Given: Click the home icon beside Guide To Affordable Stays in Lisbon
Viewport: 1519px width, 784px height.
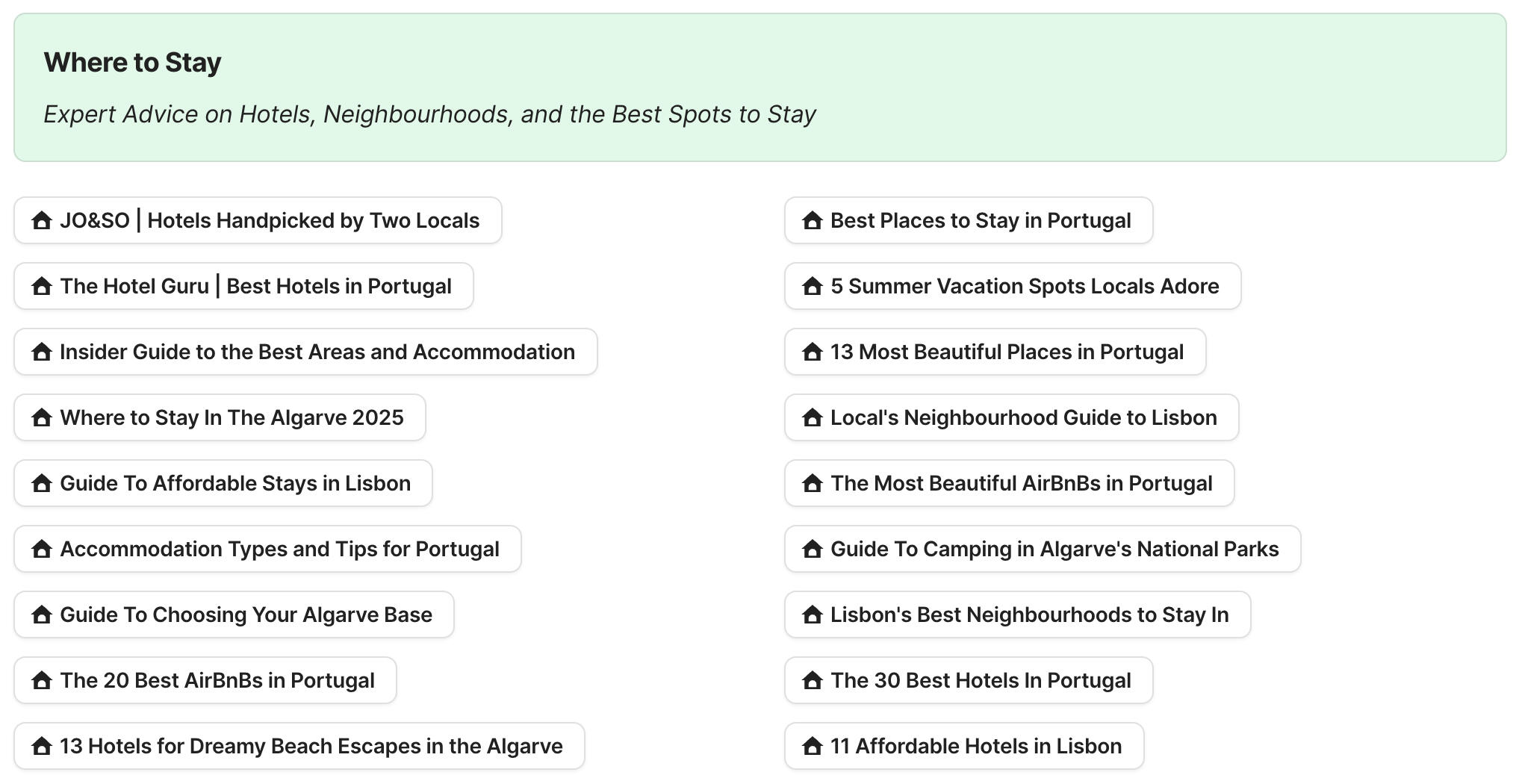Looking at the screenshot, I should [41, 483].
